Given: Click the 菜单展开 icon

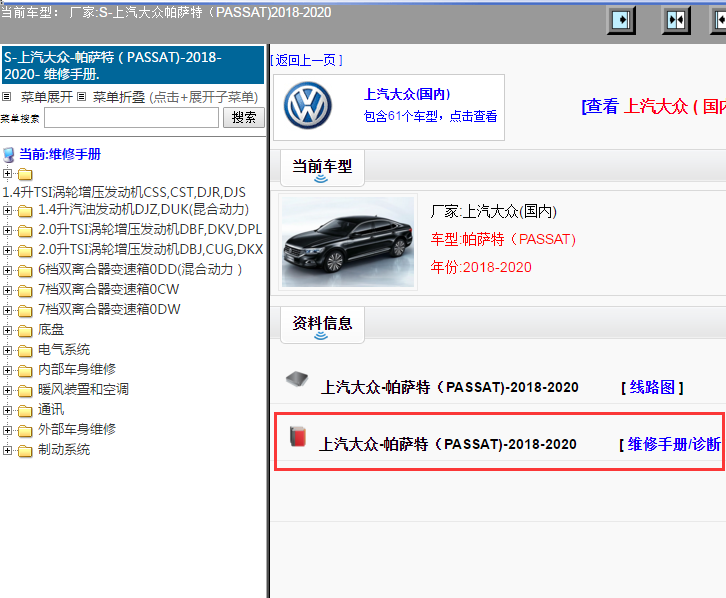Looking at the screenshot, I should pos(6,97).
